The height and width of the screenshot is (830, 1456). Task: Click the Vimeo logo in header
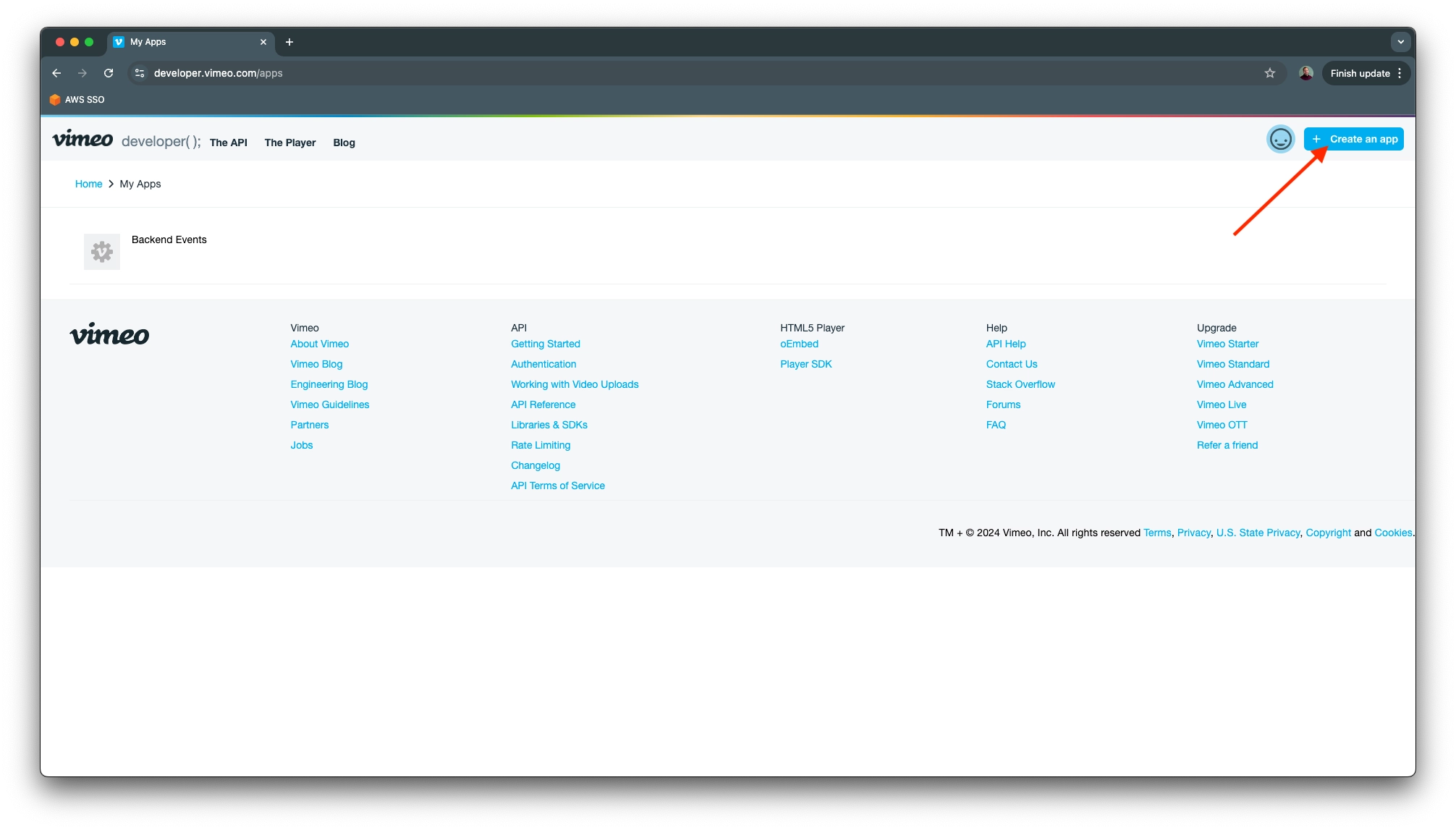[x=82, y=140]
